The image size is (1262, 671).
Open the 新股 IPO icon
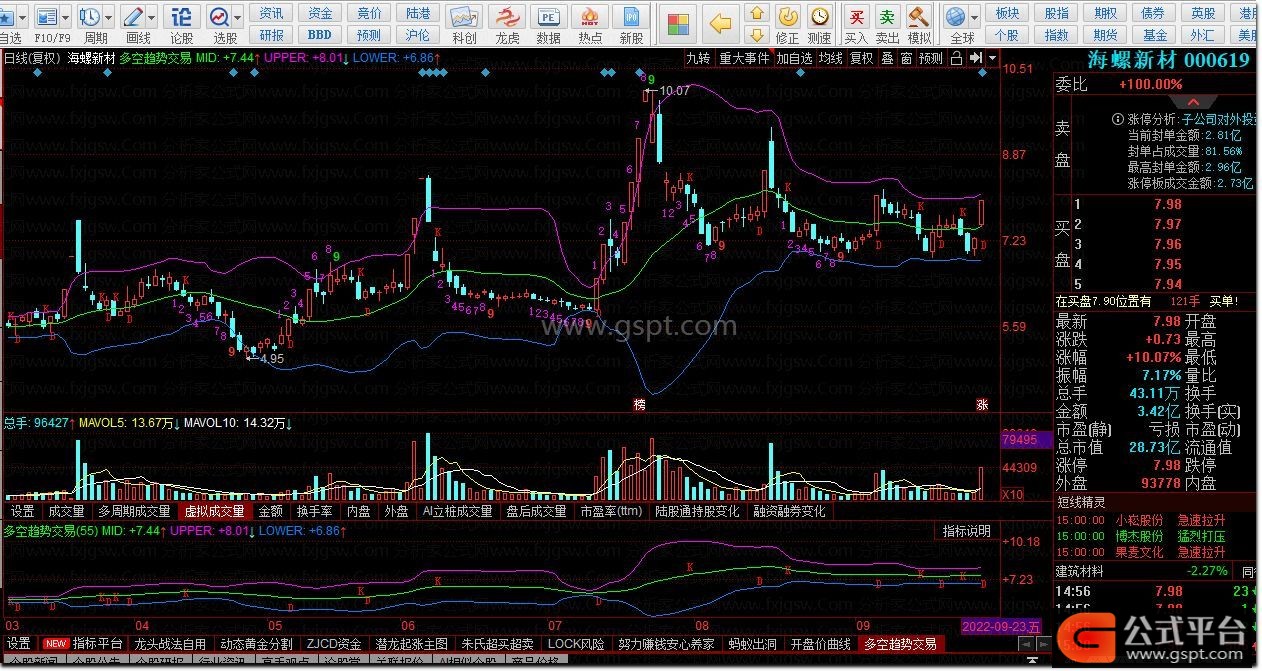[x=631, y=17]
